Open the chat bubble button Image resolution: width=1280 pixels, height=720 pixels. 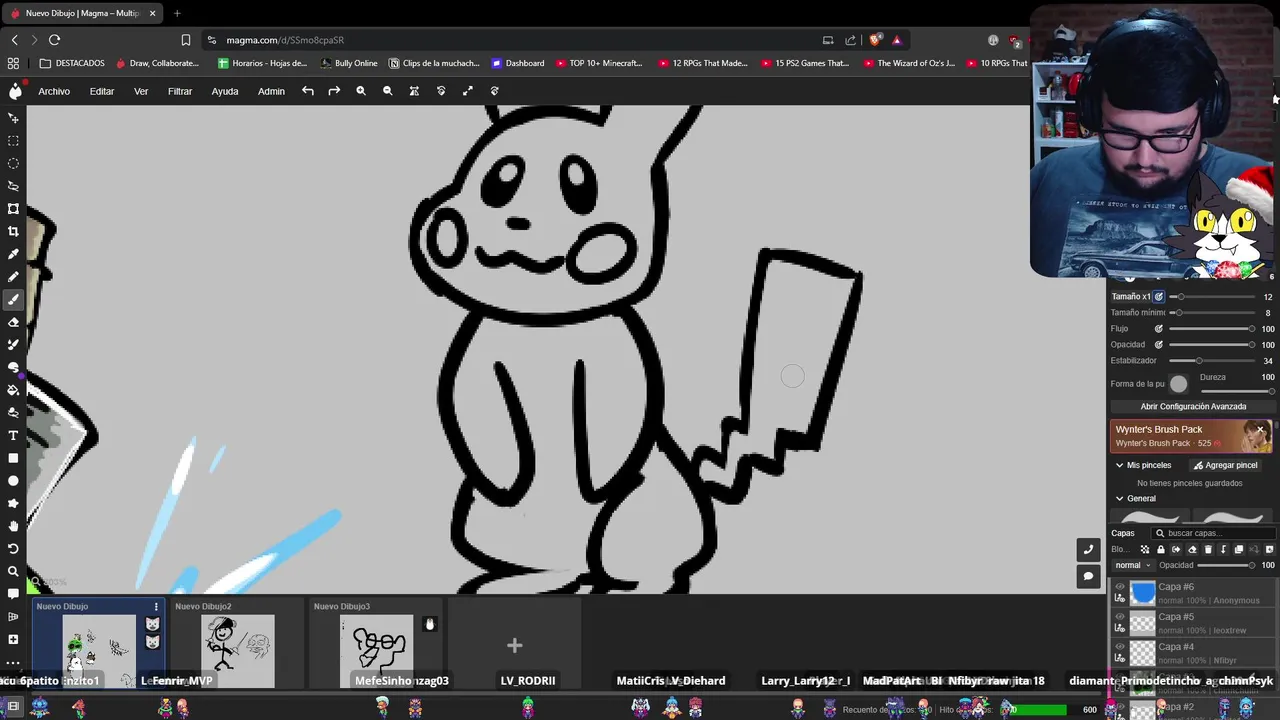(1089, 576)
